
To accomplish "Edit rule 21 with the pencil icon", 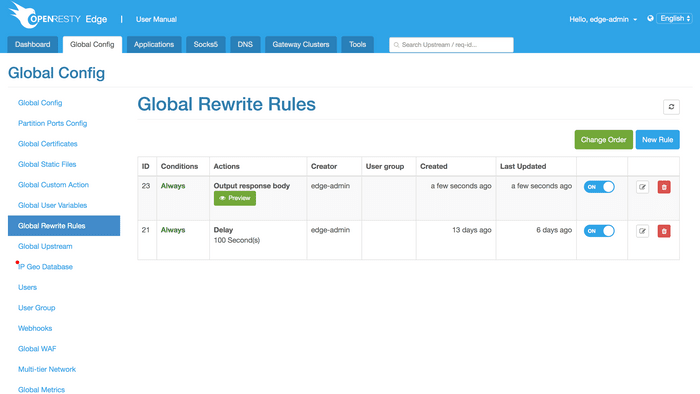I will click(642, 231).
